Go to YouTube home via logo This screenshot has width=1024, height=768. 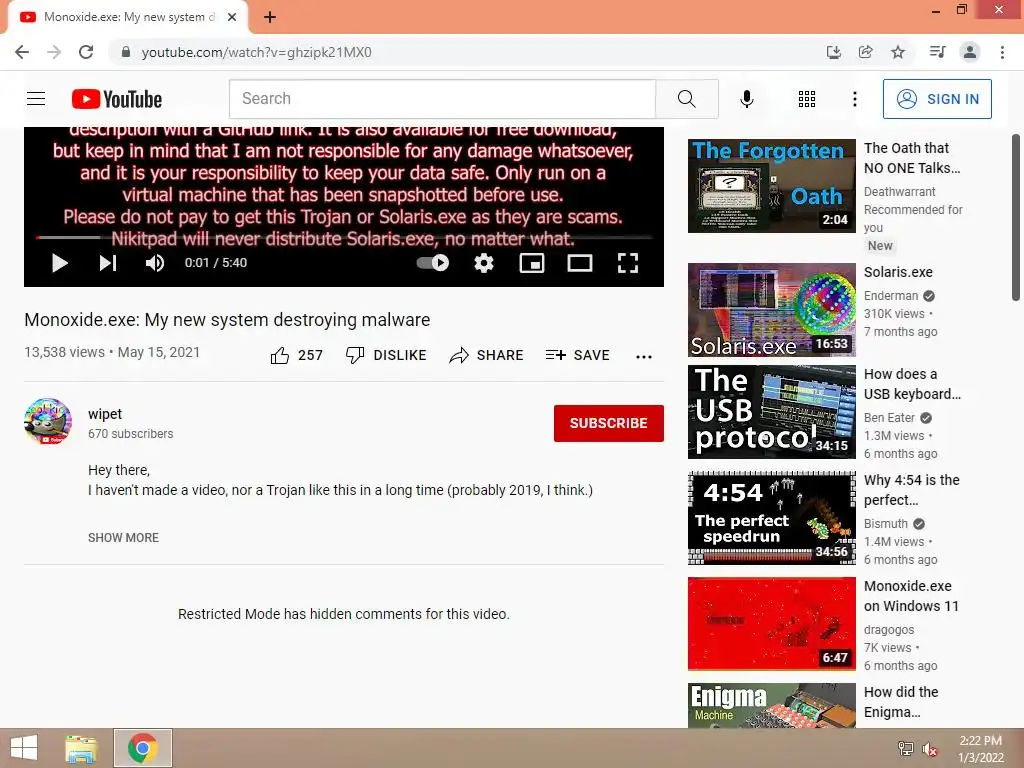[x=117, y=99]
